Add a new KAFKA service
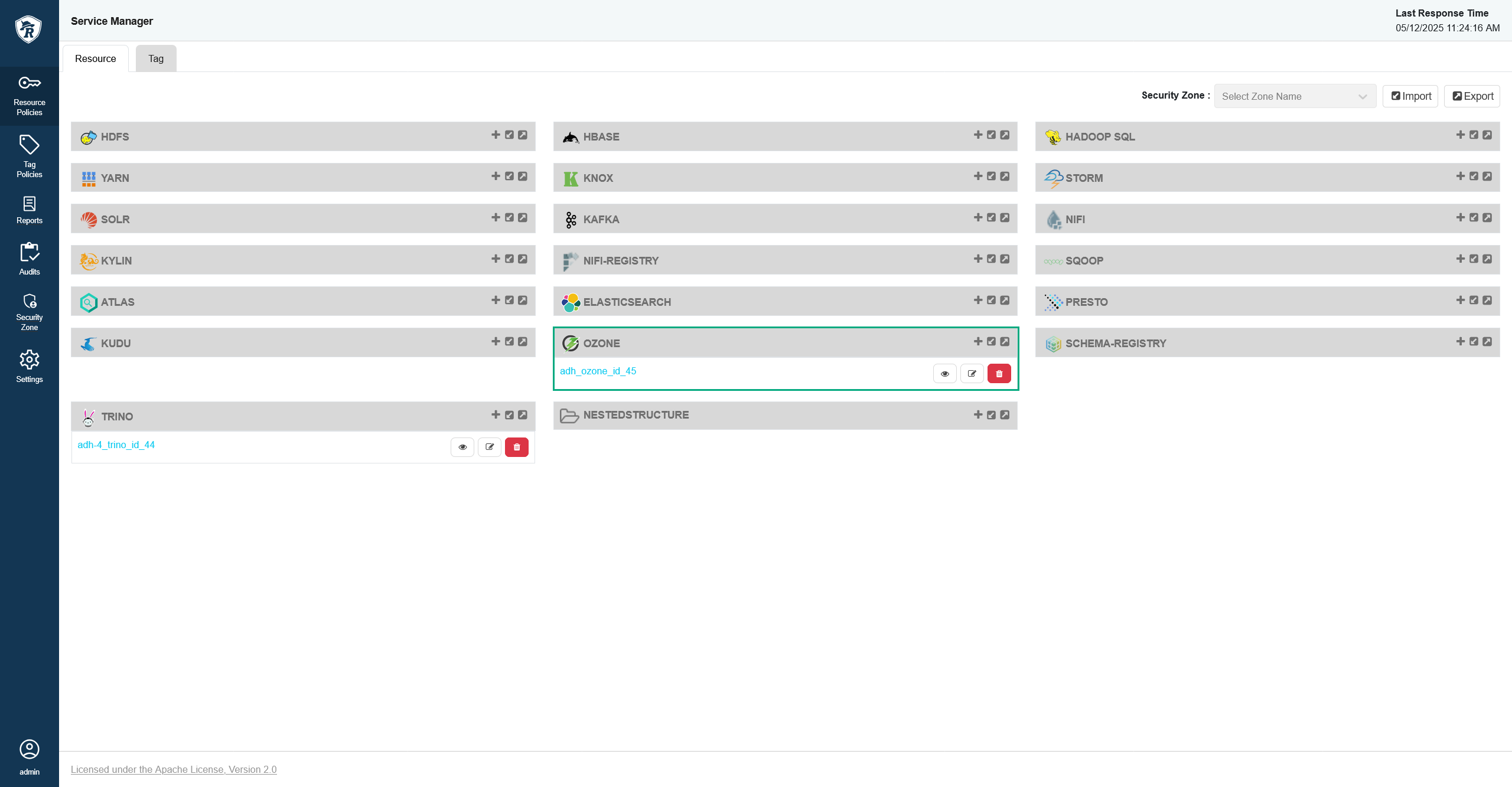 (x=978, y=218)
